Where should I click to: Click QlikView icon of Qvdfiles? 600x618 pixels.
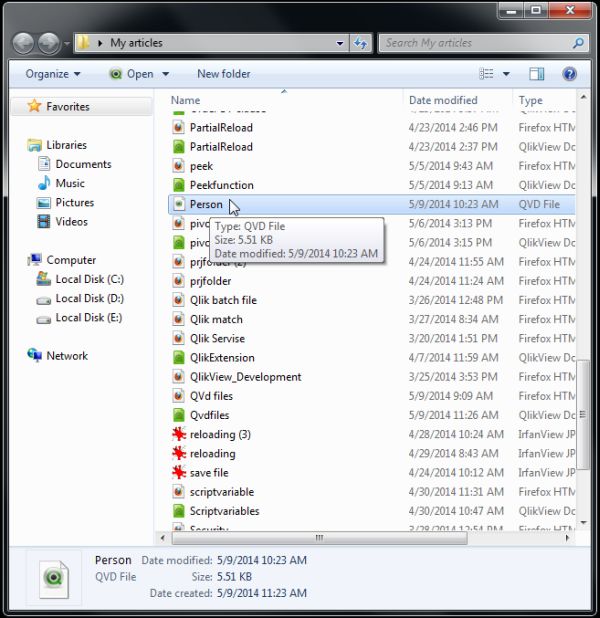coord(179,415)
